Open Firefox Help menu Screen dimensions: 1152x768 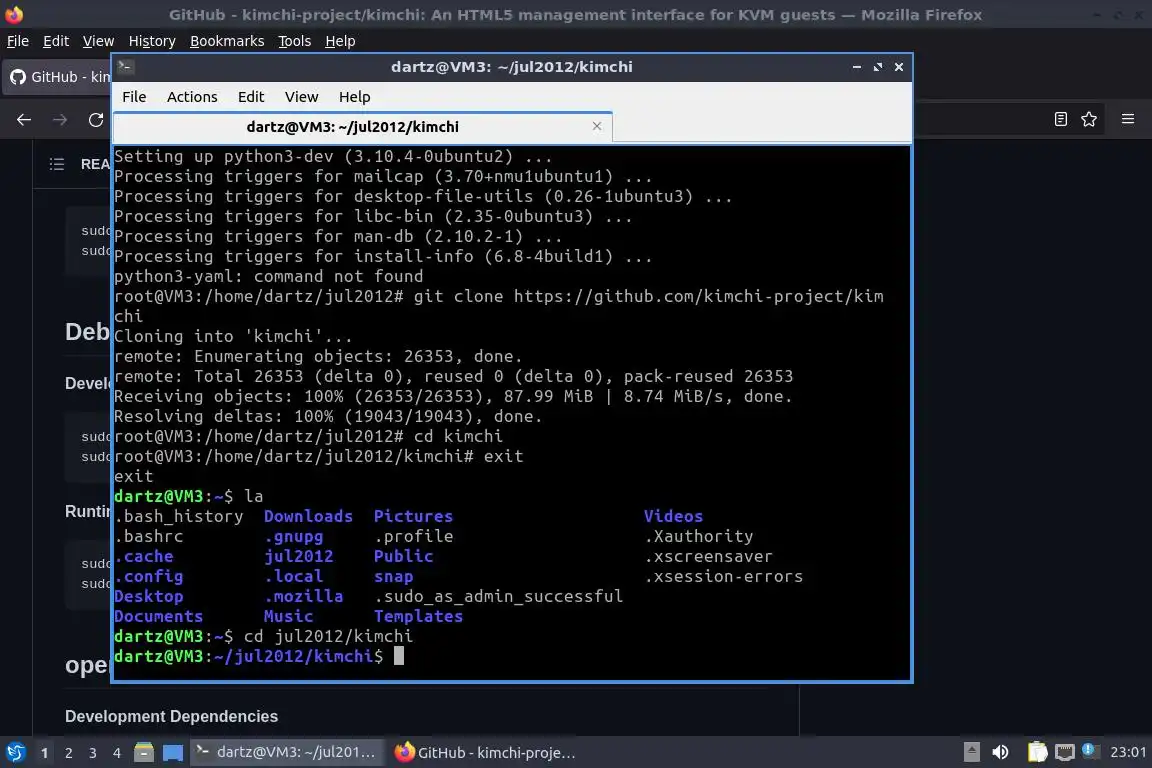tap(340, 41)
